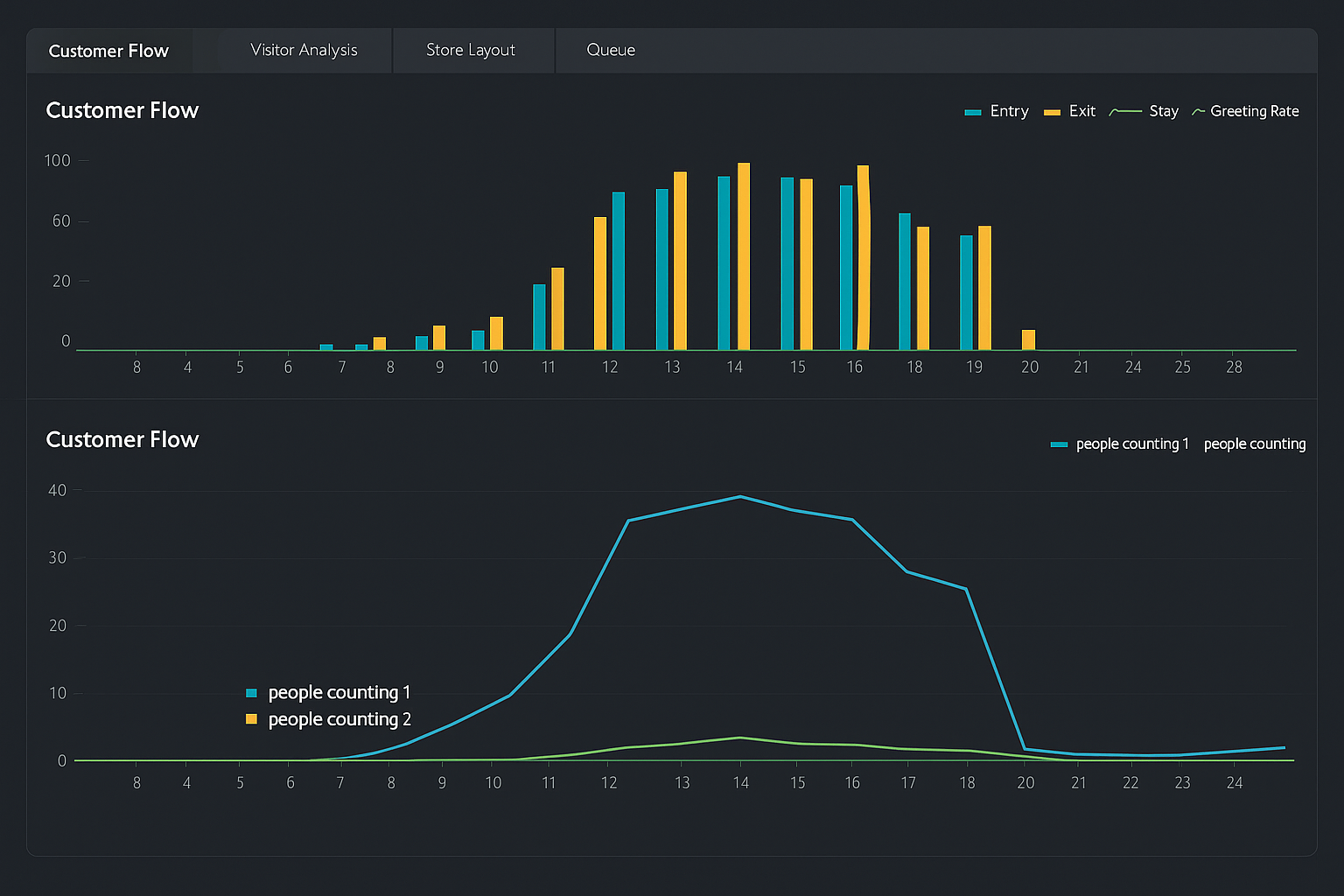Hide the Stay series using its legend label

1163,111
